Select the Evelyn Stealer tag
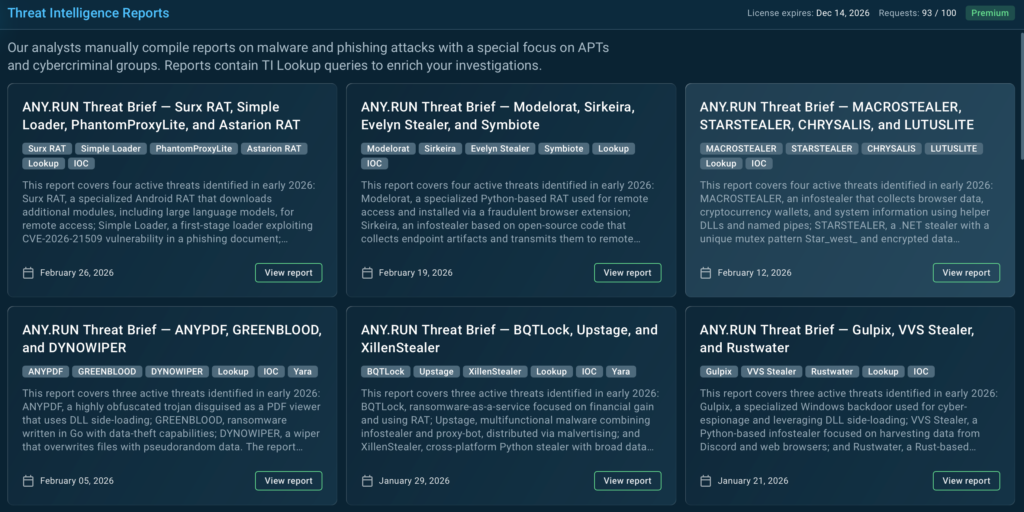 point(499,149)
